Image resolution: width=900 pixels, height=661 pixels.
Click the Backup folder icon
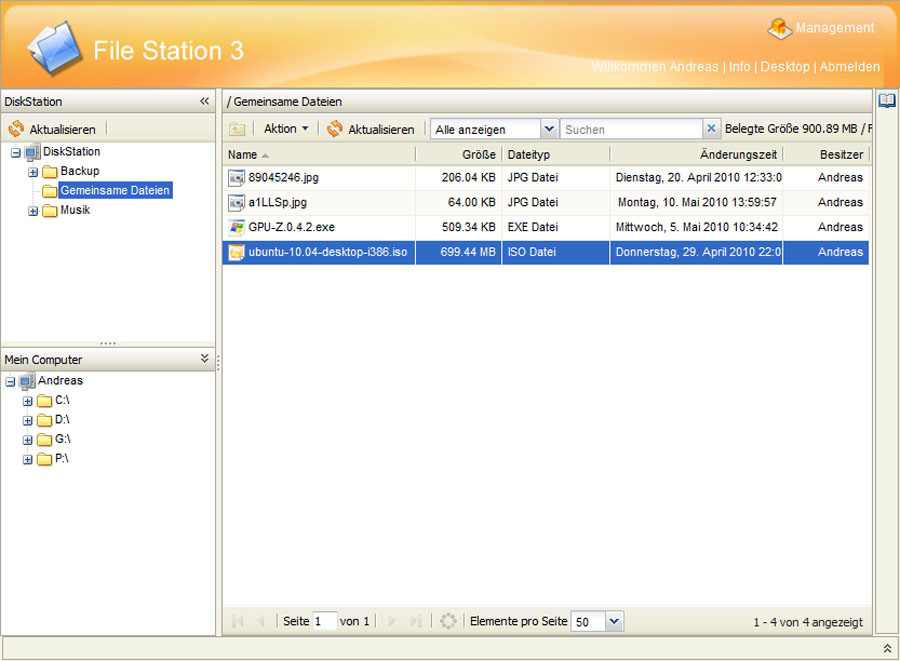[x=50, y=172]
